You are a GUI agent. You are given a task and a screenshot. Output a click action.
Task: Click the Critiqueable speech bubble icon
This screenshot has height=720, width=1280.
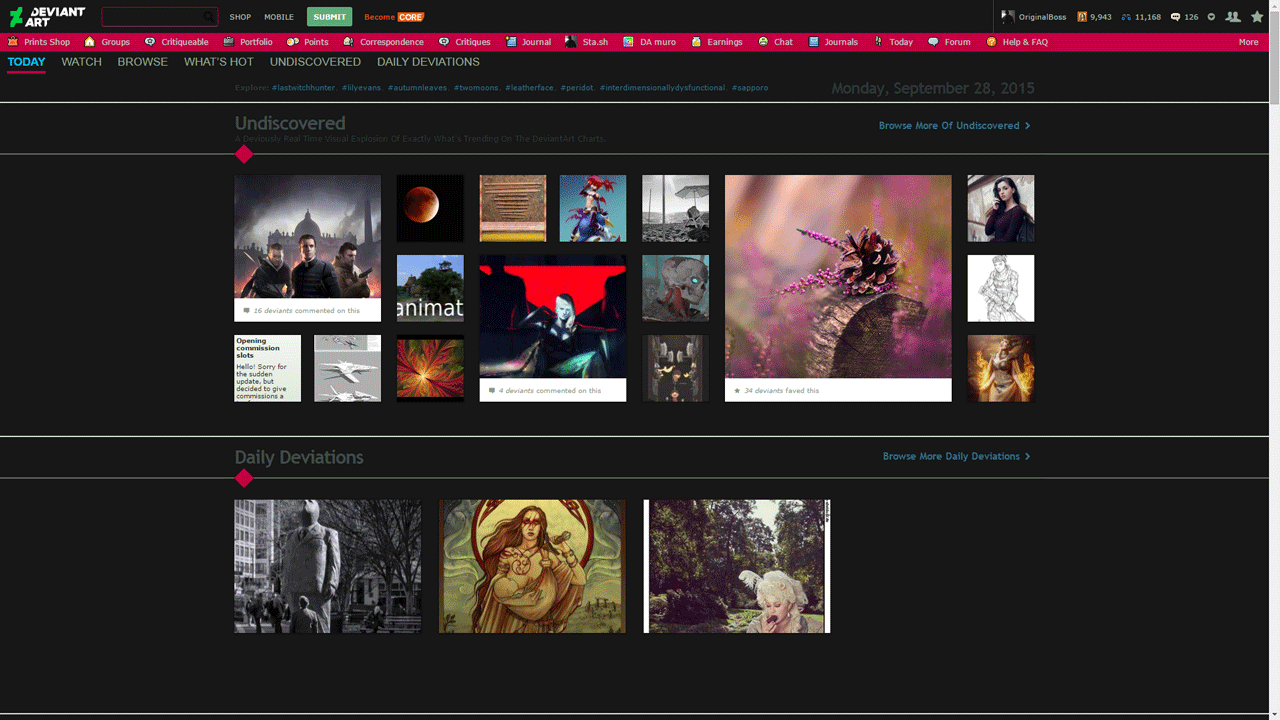[x=150, y=42]
